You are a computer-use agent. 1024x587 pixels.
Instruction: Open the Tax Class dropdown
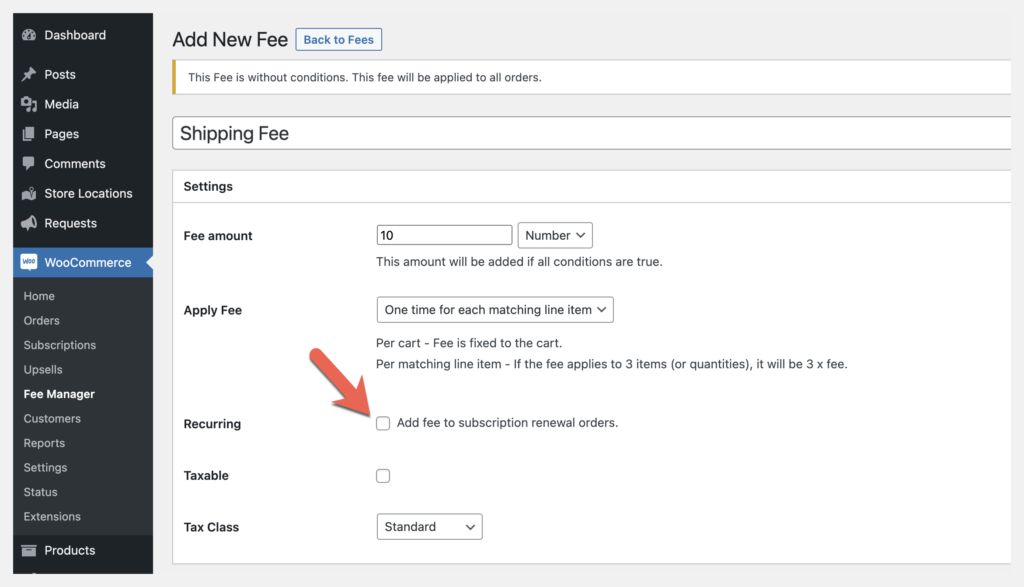pos(429,526)
